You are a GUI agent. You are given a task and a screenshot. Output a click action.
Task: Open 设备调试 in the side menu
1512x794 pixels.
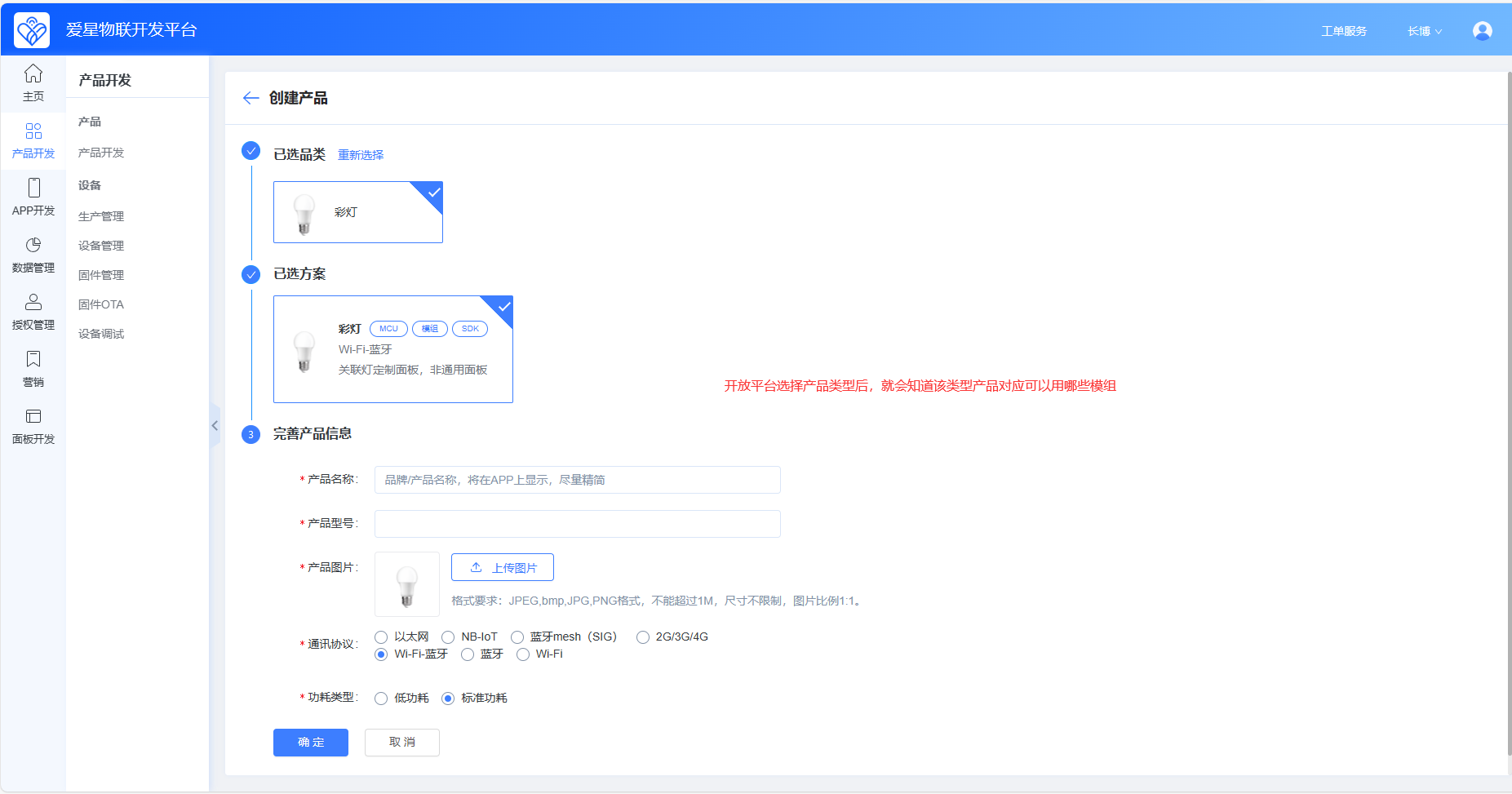(101, 334)
